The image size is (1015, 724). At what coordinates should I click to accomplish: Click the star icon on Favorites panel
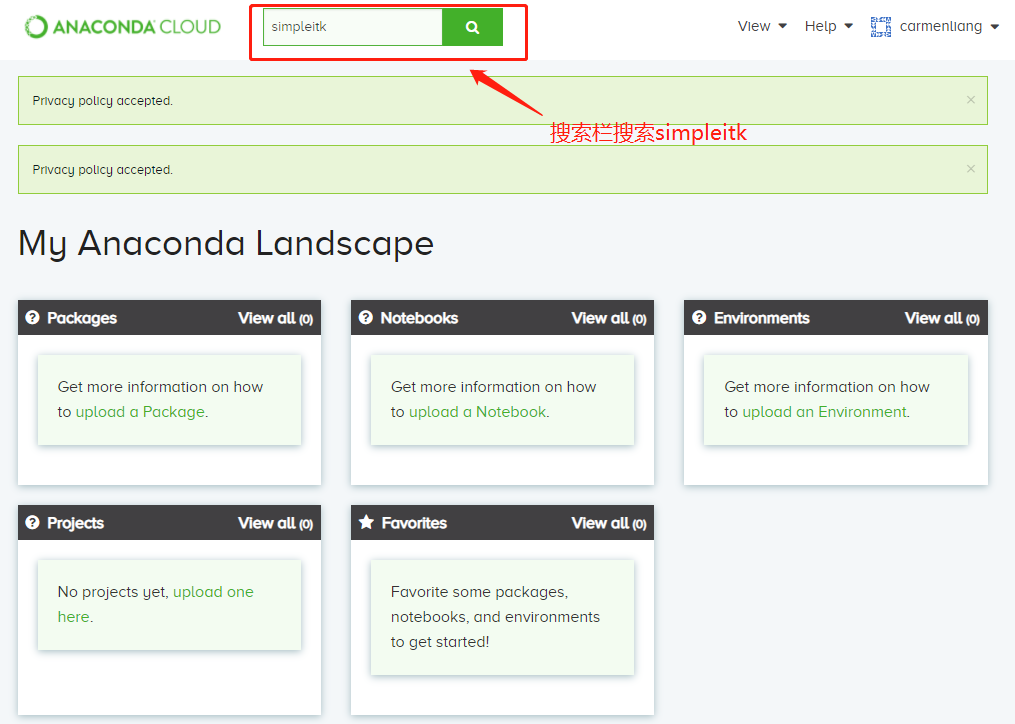click(x=365, y=522)
